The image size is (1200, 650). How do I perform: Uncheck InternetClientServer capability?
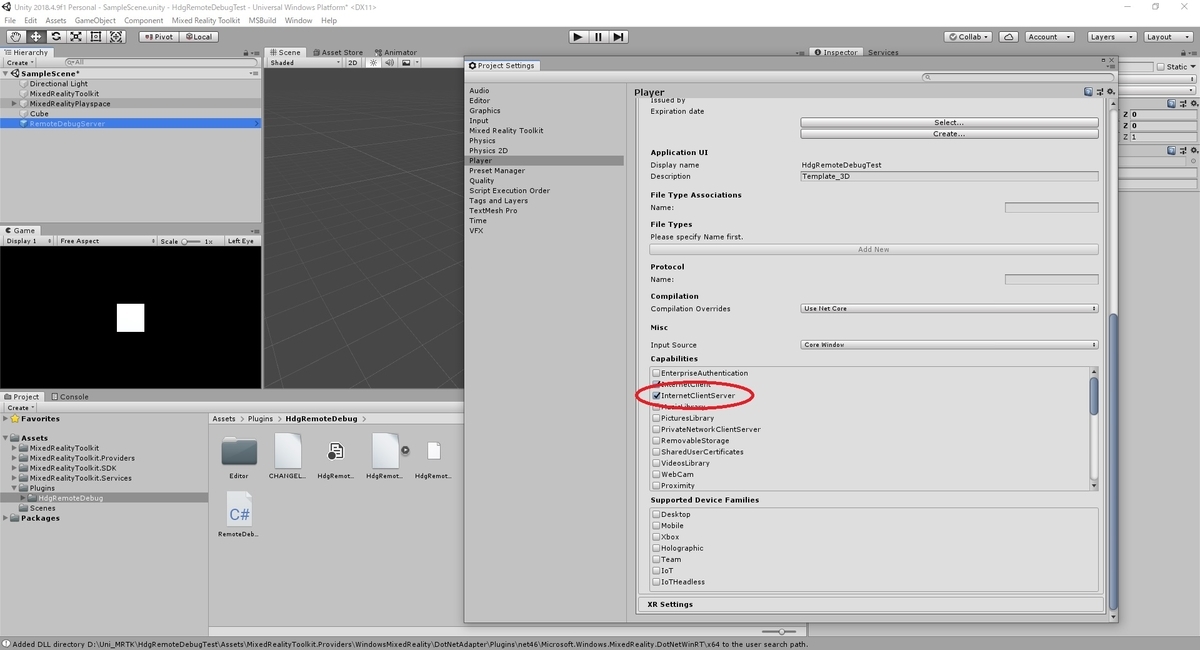(656, 396)
